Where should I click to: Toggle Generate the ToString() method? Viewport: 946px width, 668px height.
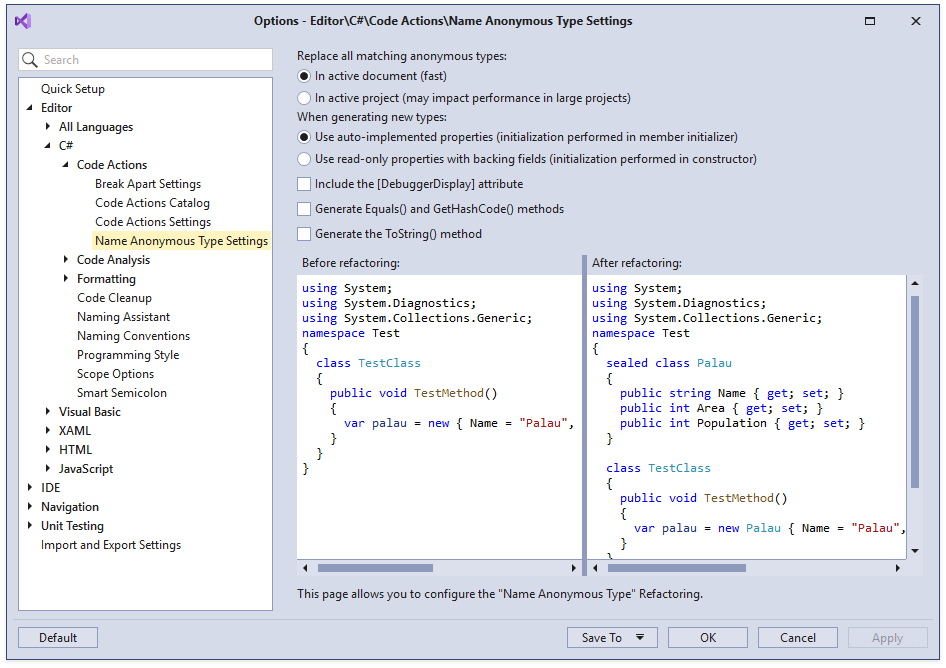pyautogui.click(x=304, y=234)
